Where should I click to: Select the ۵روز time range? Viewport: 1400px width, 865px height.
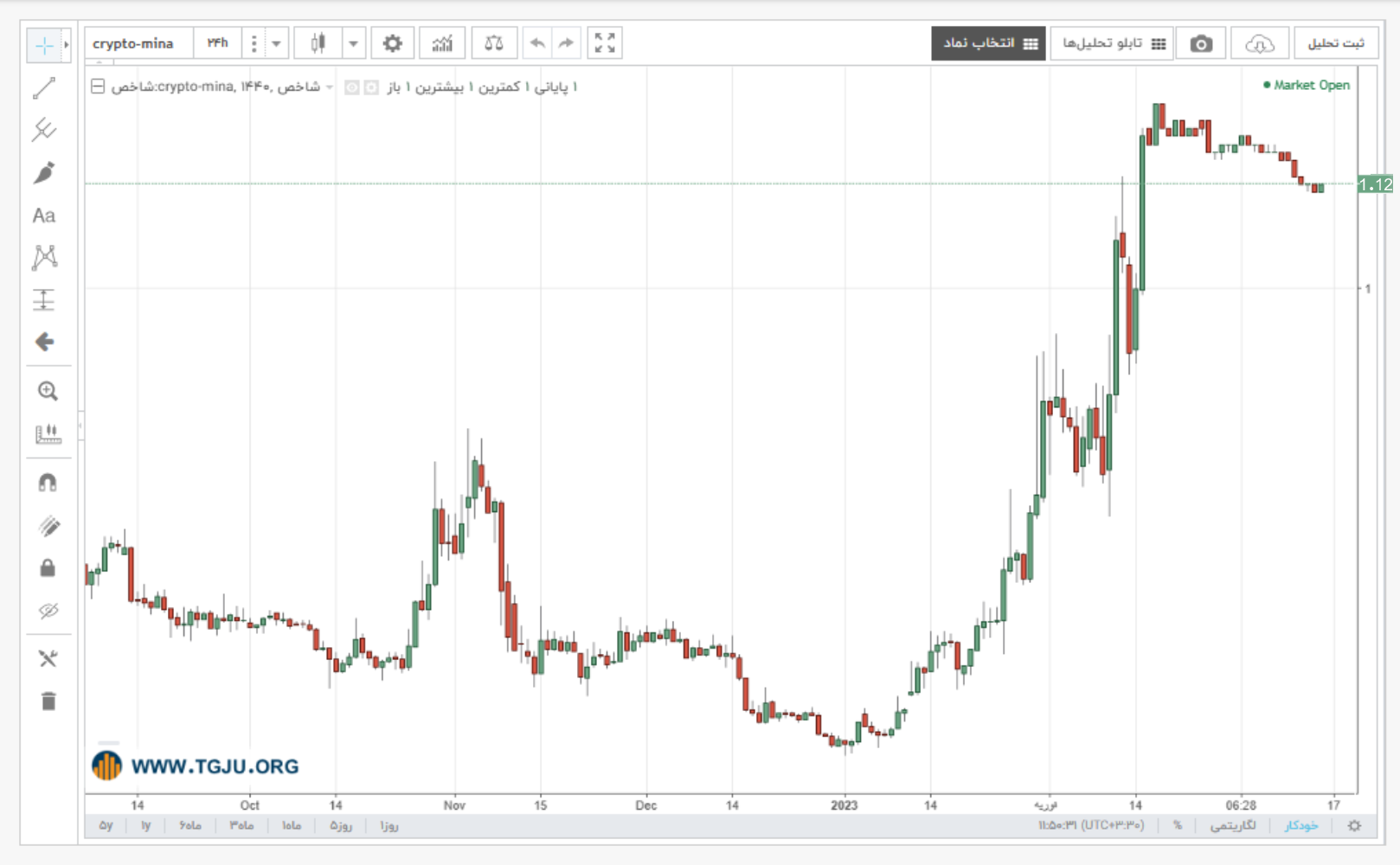pos(341,826)
